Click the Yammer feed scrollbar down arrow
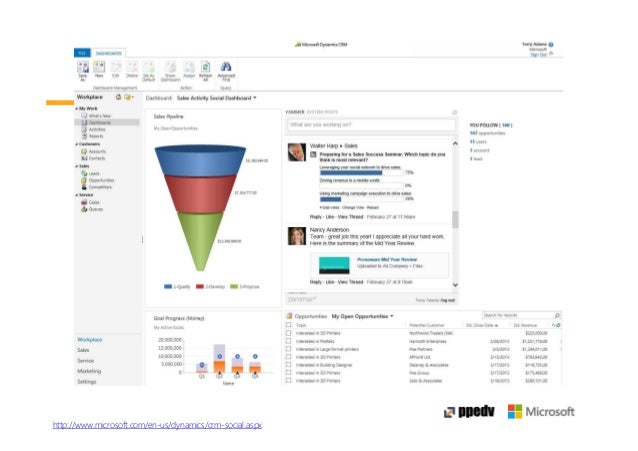This screenshot has height=451, width=638. (x=455, y=285)
